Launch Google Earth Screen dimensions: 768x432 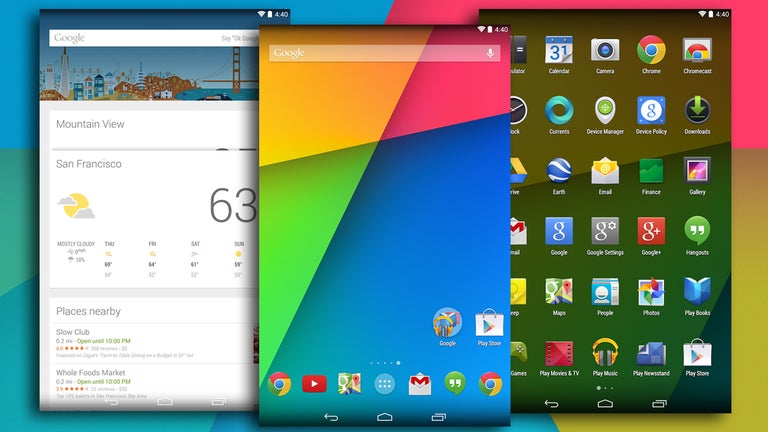click(559, 176)
